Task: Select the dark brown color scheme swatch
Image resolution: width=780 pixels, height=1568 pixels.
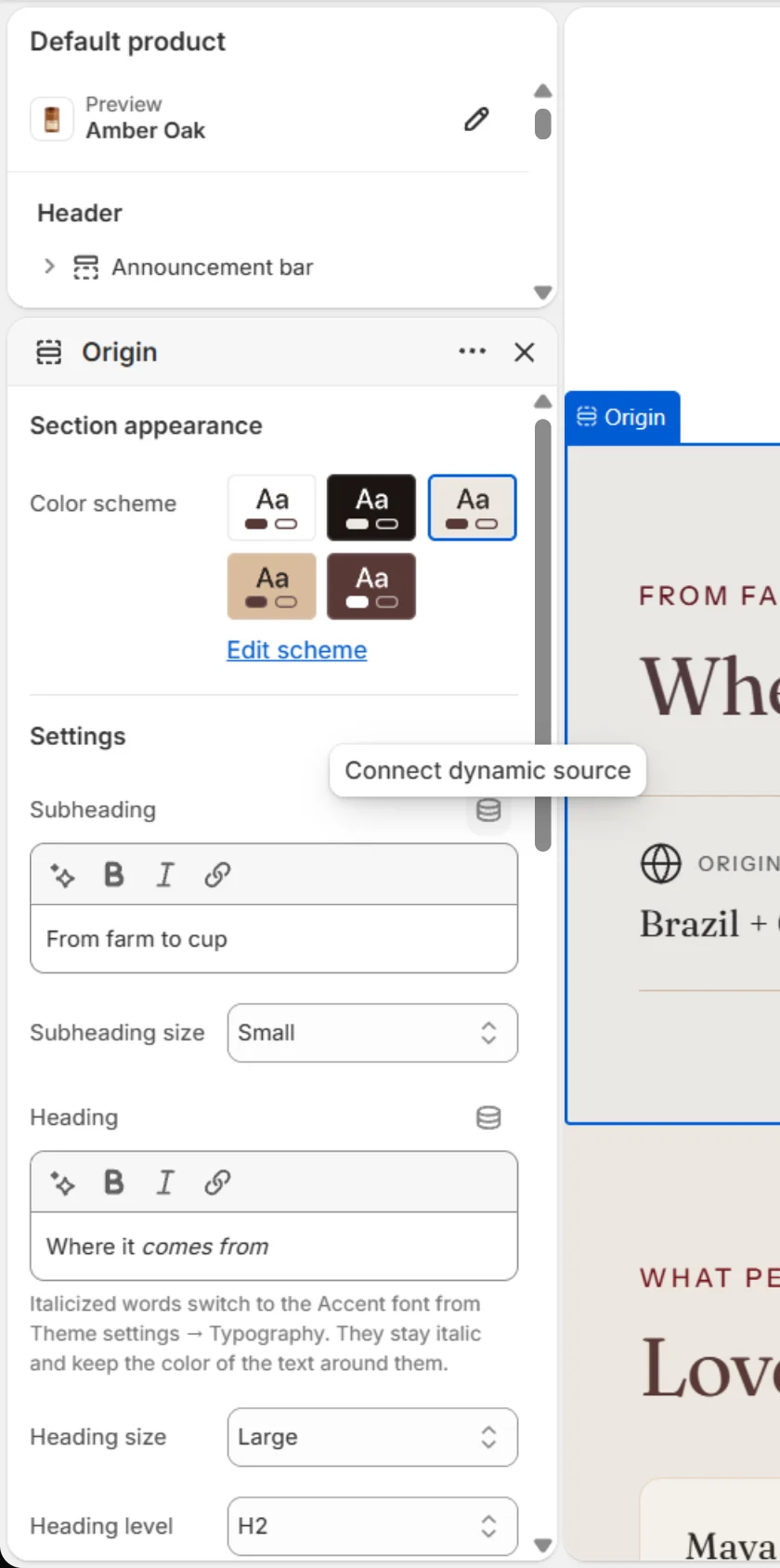Action: pos(371,586)
